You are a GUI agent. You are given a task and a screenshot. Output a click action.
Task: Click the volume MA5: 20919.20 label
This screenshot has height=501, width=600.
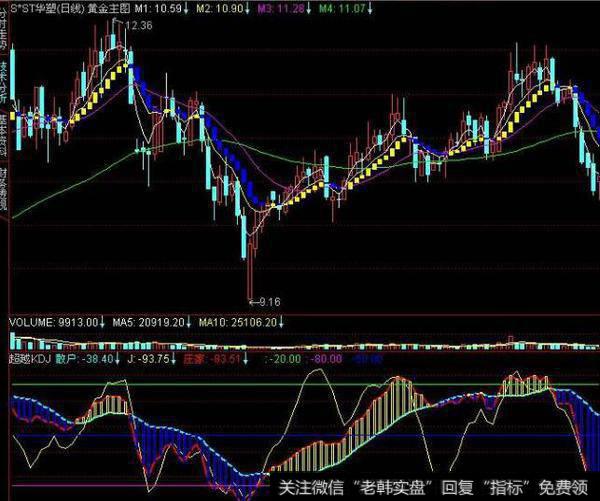coord(151,322)
